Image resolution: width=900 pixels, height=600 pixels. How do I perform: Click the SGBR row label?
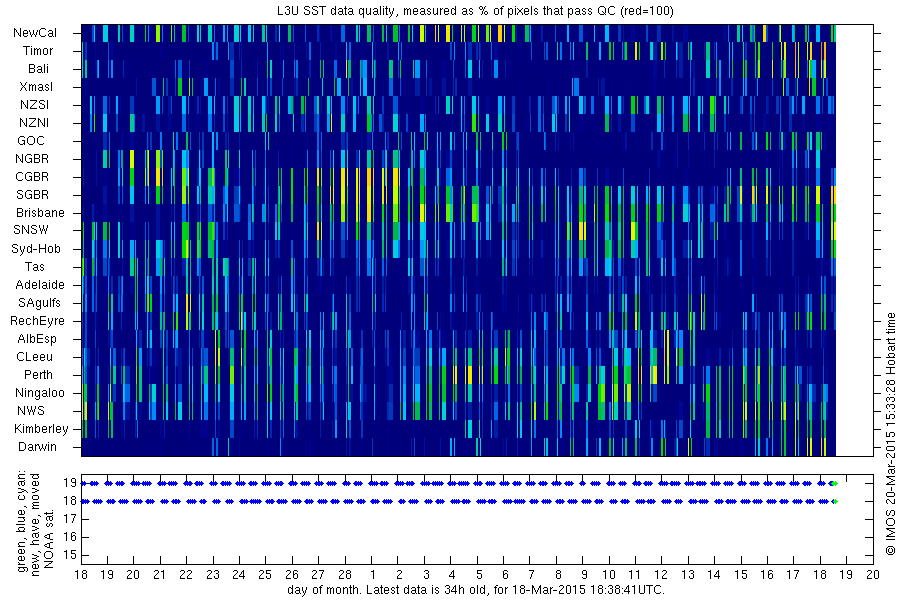32,195
